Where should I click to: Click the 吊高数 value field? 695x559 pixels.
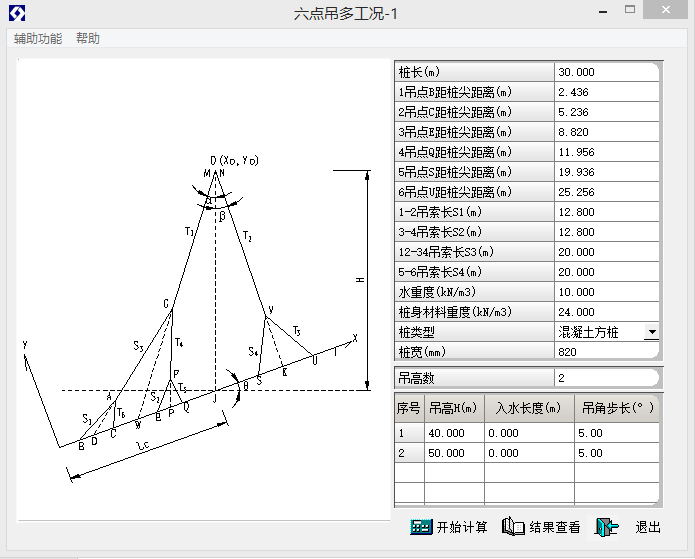pos(606,378)
